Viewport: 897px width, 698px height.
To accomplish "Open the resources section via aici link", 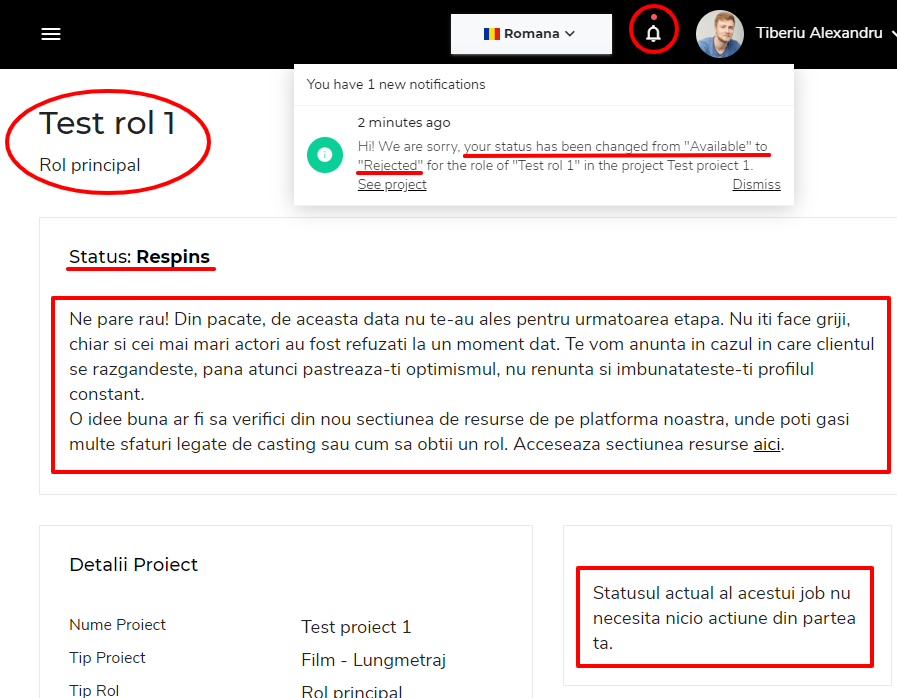I will pyautogui.click(x=767, y=444).
